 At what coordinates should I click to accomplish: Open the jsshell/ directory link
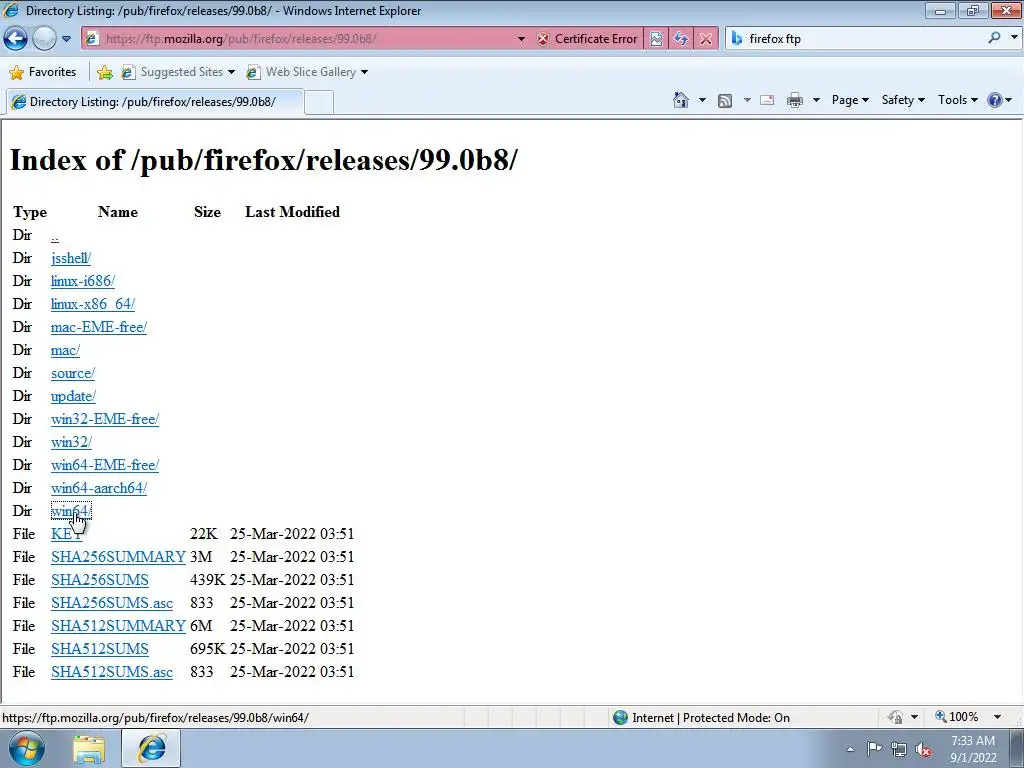pos(71,259)
